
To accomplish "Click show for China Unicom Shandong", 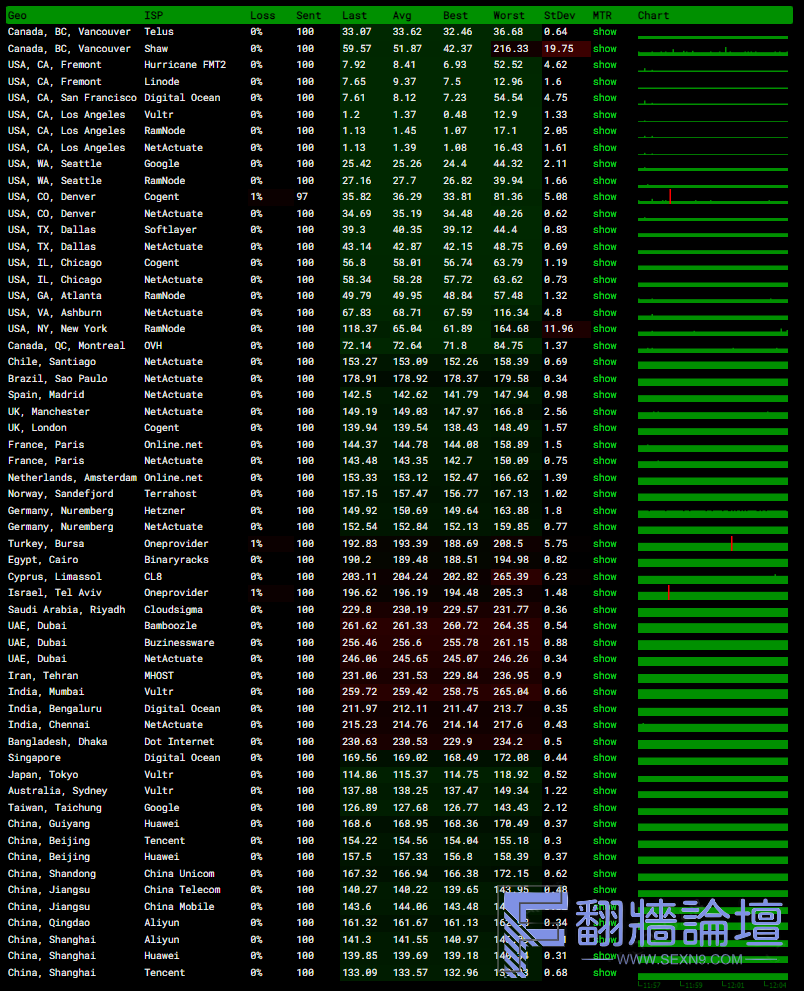I will 604,873.
